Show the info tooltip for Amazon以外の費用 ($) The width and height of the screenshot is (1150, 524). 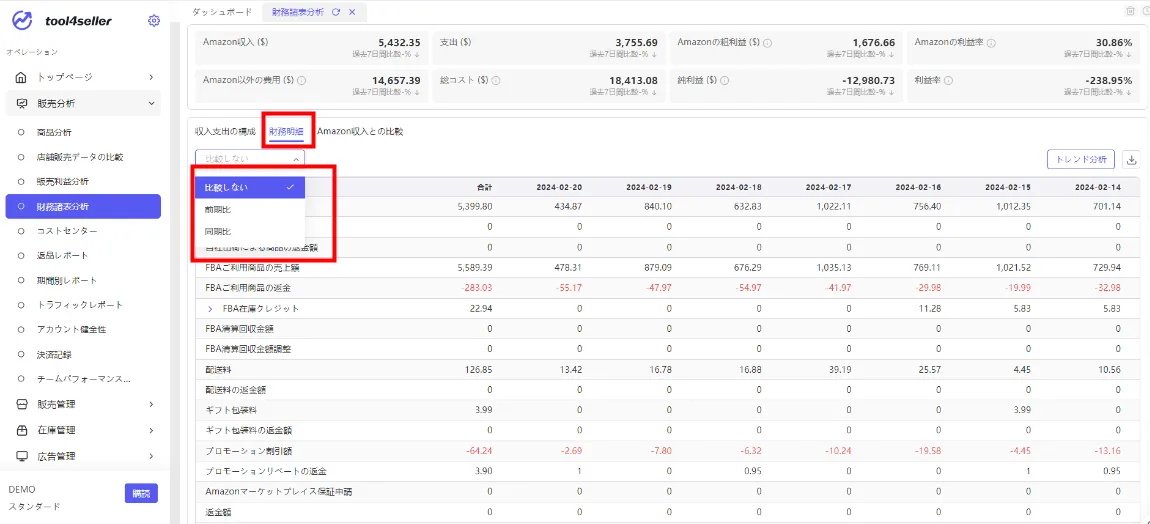[301, 81]
